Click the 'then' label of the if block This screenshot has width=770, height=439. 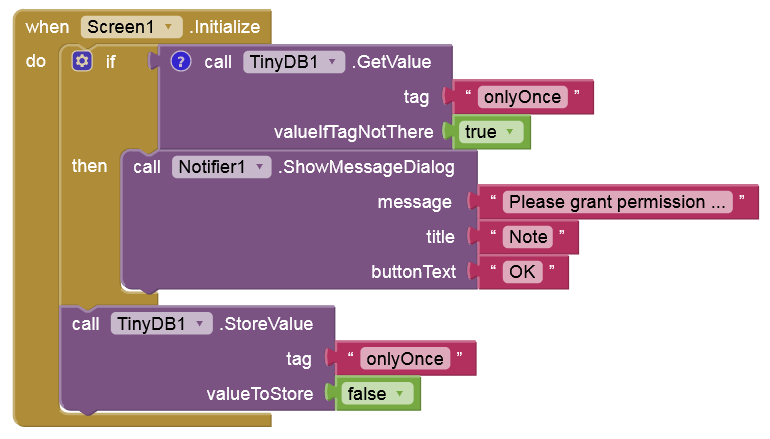tap(90, 167)
